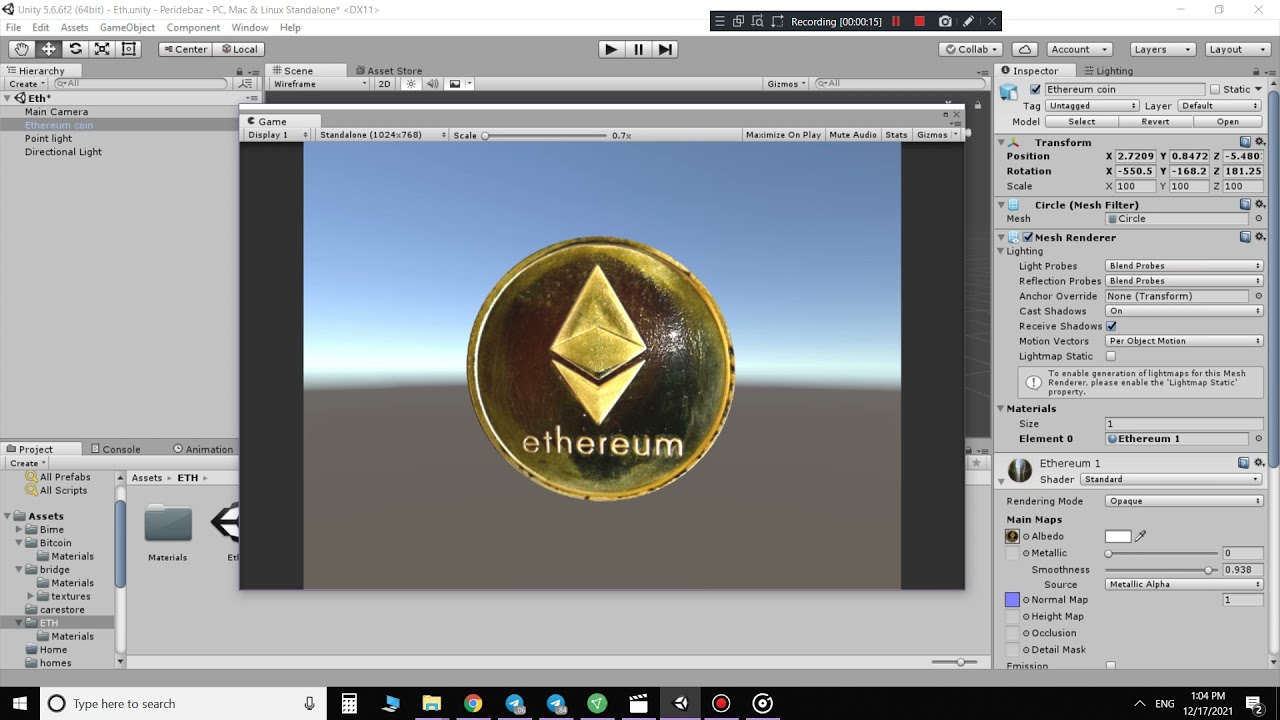Take a snapshot with recorder camera icon
The height and width of the screenshot is (720, 1280).
(945, 21)
